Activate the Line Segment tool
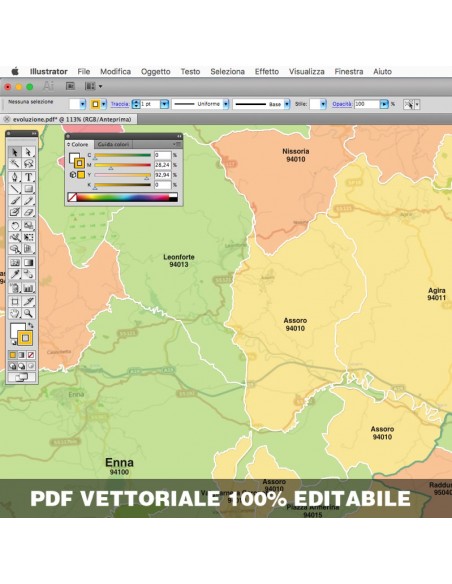The height and width of the screenshot is (584, 452). tap(15, 188)
